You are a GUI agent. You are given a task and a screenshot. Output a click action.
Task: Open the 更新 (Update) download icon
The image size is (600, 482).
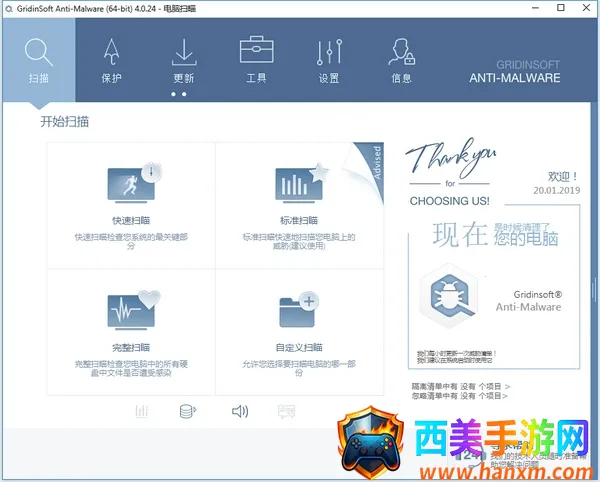point(183,58)
